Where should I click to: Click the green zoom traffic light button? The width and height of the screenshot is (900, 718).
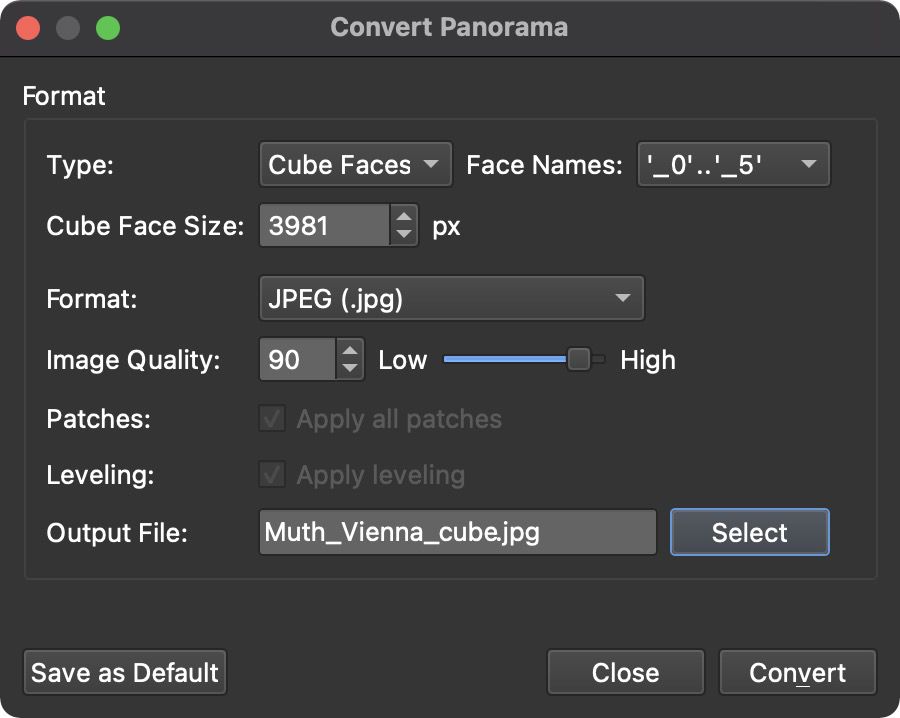coord(108,27)
